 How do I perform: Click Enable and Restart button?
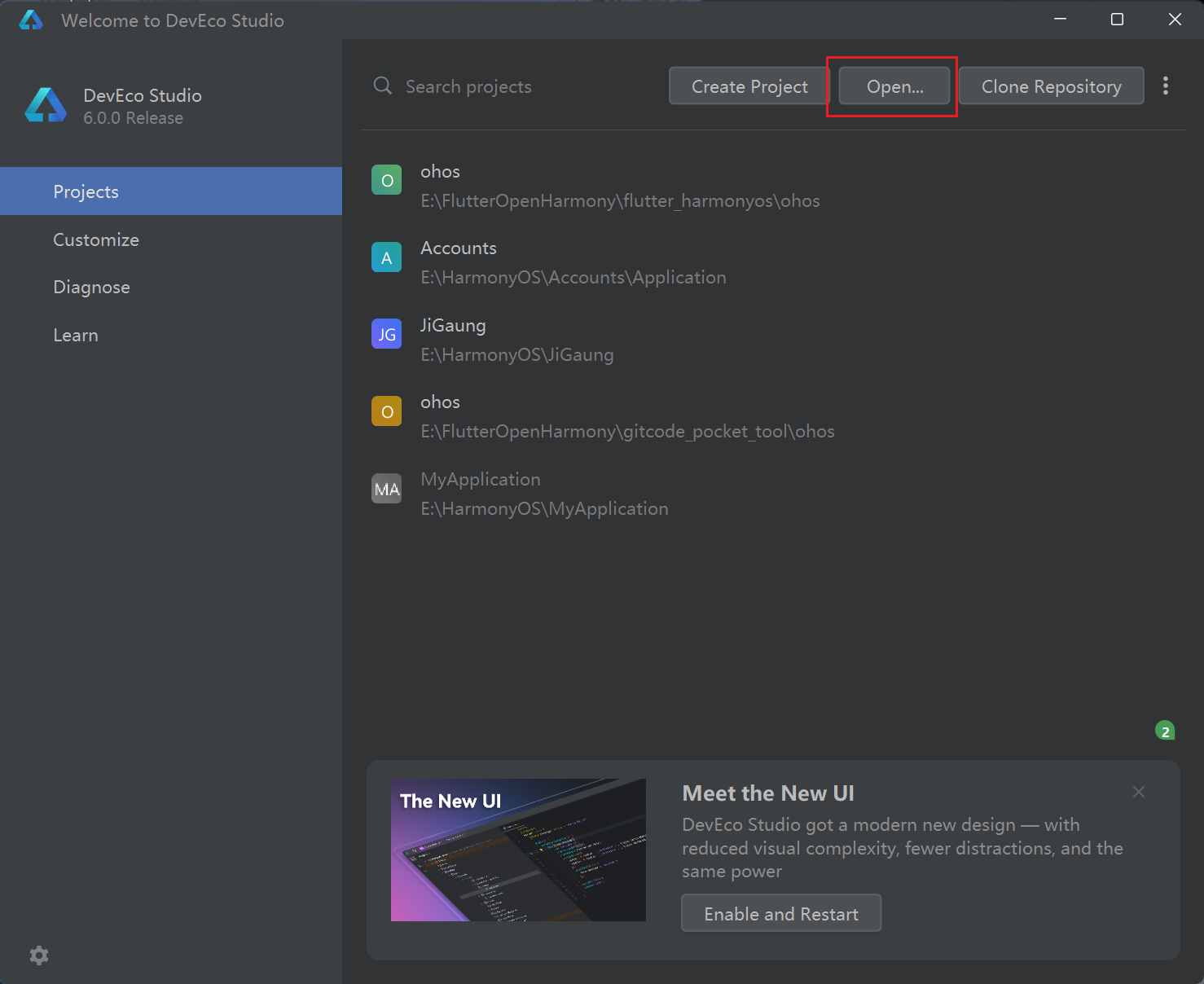781,913
